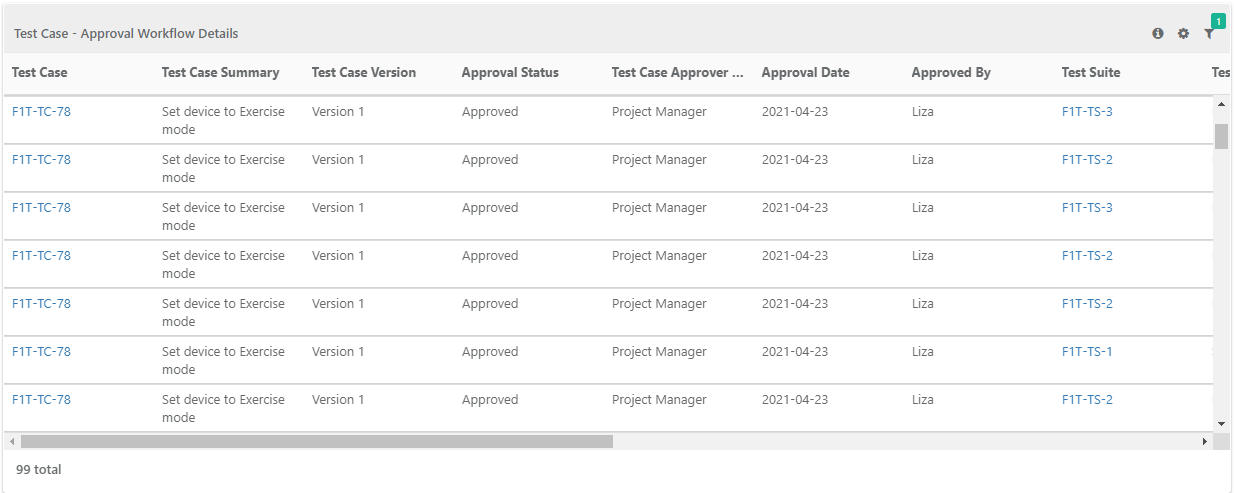Select Approved status in the F1T-TS-1 row
The height and width of the screenshot is (493, 1234).
tap(490, 351)
